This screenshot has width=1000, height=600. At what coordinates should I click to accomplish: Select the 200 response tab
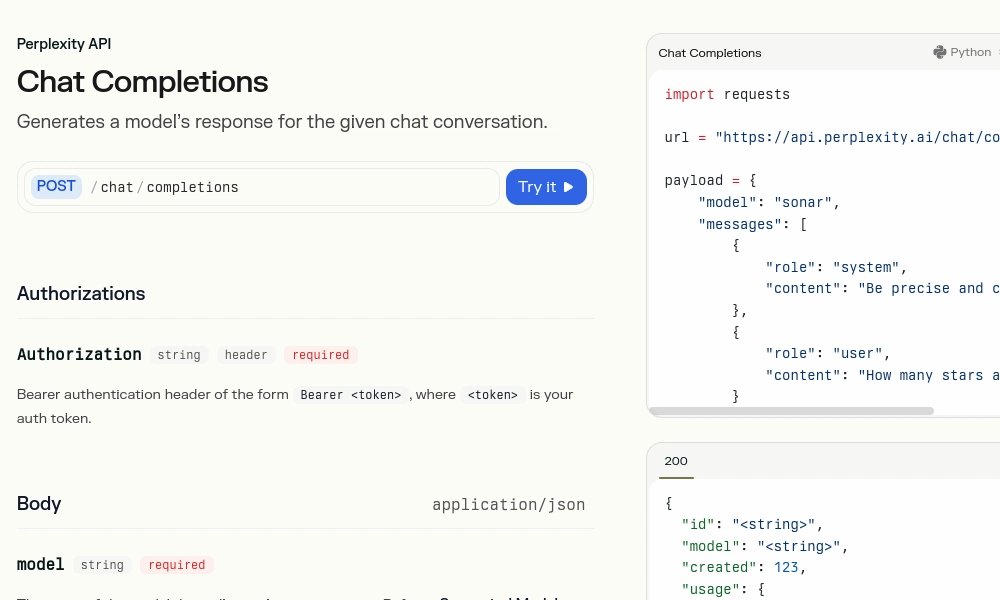pos(676,461)
